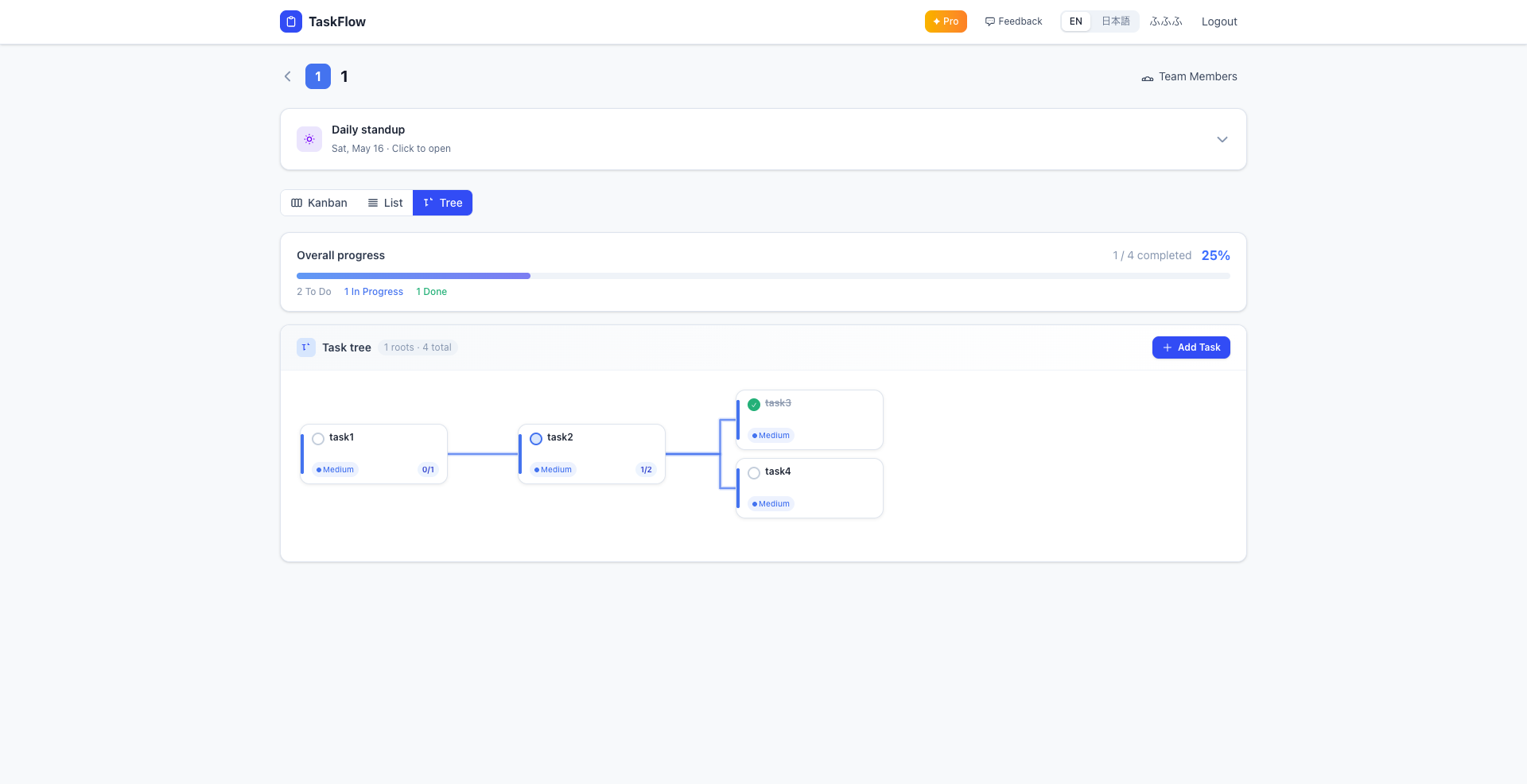The image size is (1527, 784).
Task: Toggle task1 completion circle
Action: coord(318,438)
